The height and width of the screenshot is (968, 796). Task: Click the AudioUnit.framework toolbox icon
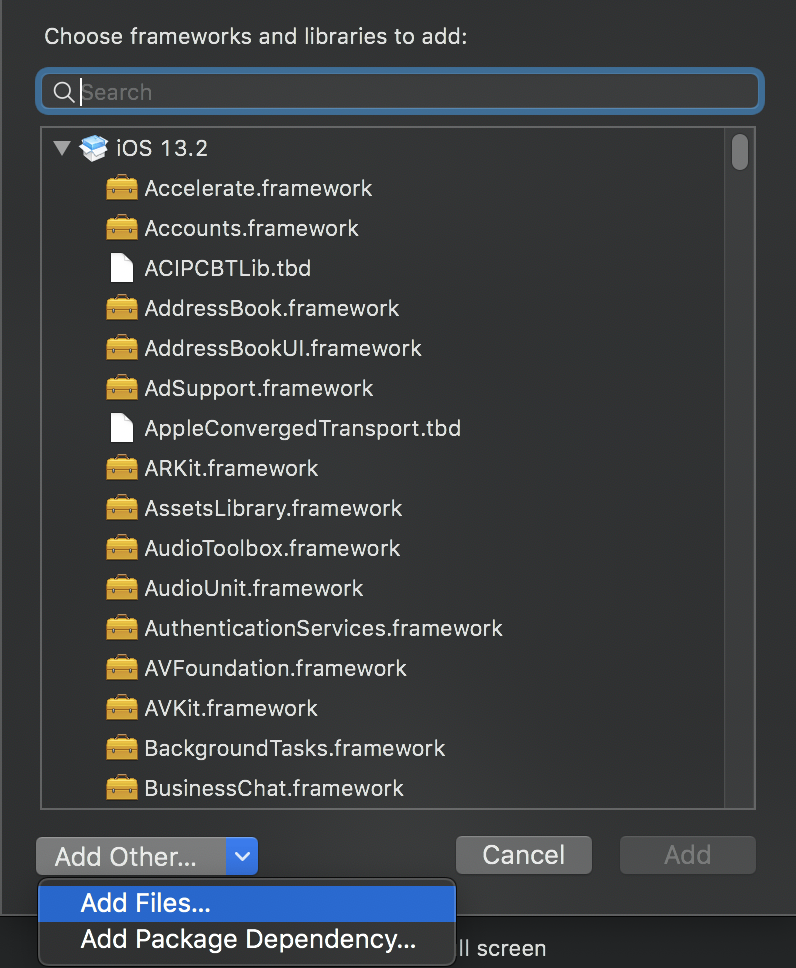coord(122,588)
